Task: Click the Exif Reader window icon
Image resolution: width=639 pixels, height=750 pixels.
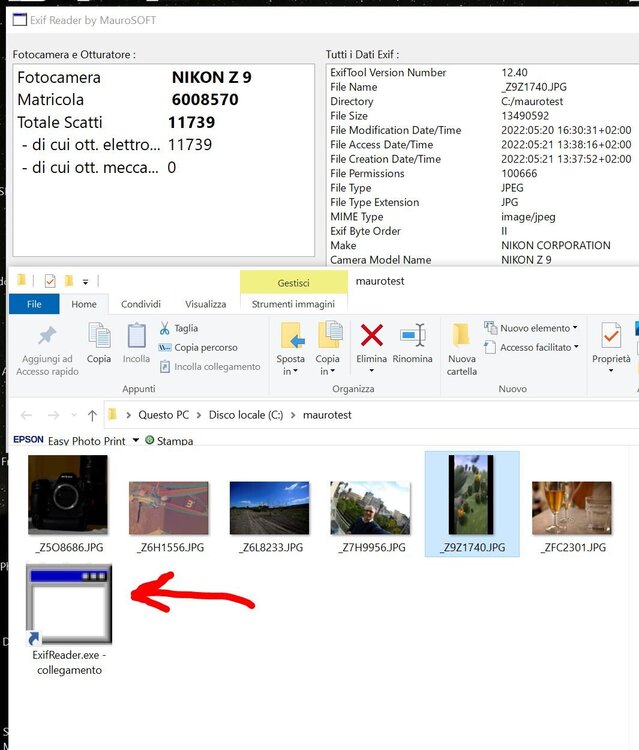Action: point(20,20)
